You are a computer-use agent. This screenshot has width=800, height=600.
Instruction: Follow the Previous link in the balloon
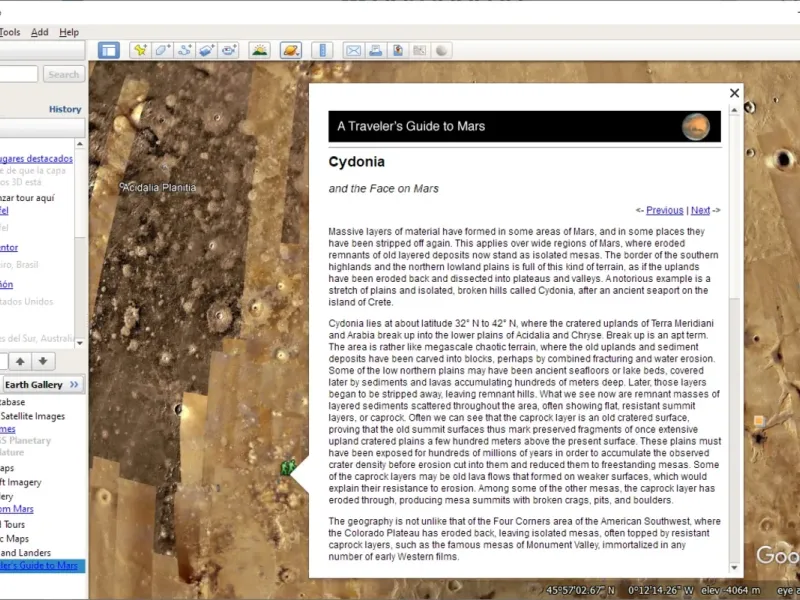(664, 210)
